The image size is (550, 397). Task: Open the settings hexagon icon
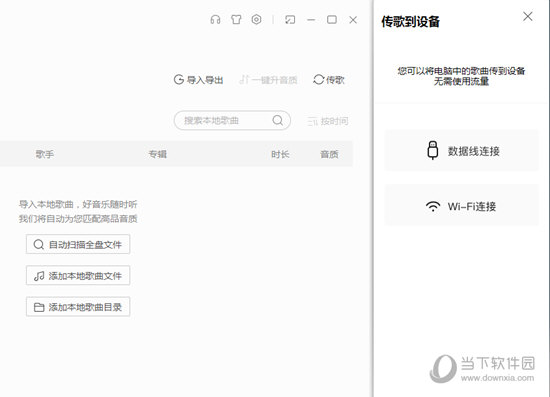tap(256, 19)
